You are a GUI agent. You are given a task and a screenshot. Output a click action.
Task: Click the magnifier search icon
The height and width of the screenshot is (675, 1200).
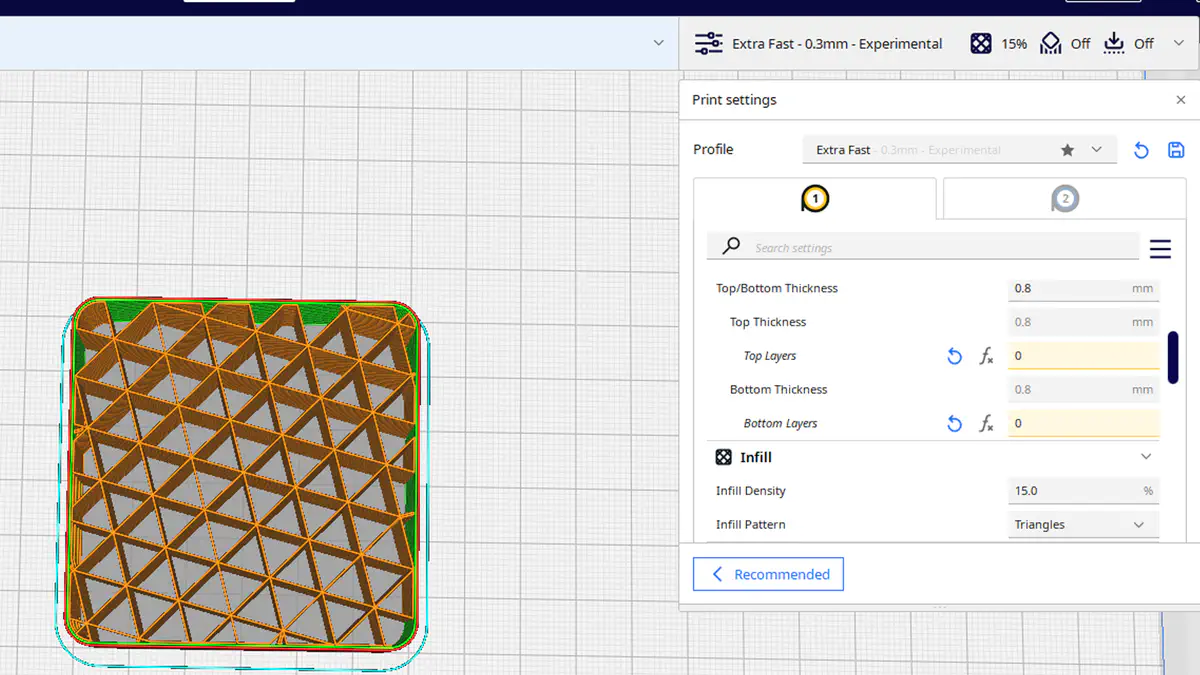point(731,246)
